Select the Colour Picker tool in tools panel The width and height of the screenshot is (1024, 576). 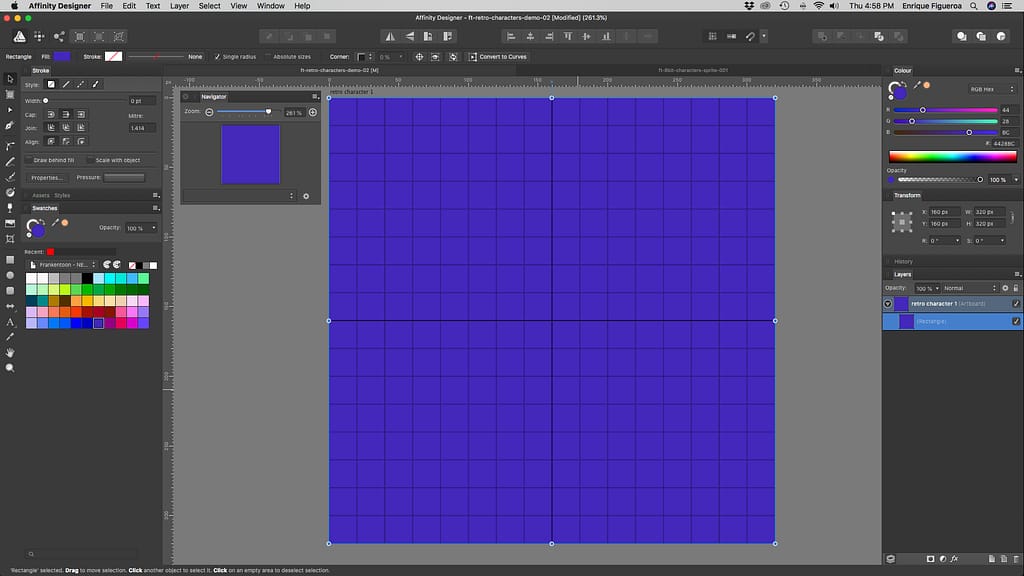(x=10, y=337)
